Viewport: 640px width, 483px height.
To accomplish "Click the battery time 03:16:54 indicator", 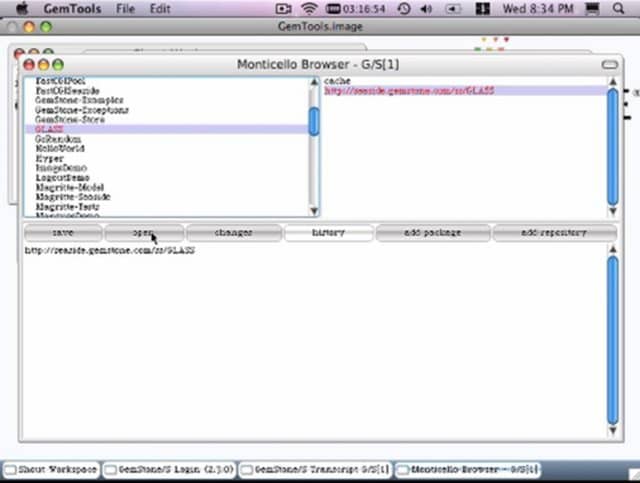I will point(356,9).
